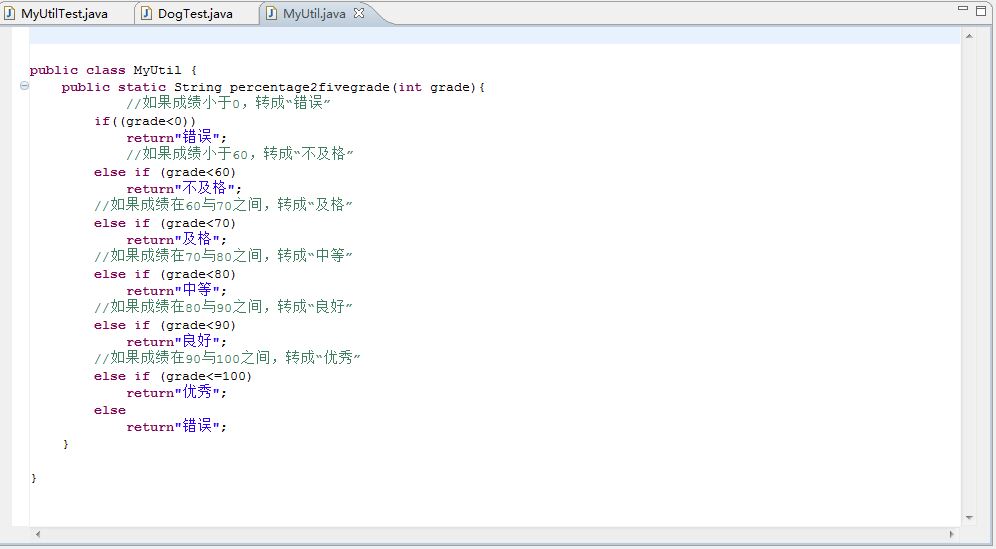
Task: Close the MyUtil.java tab
Action: (x=359, y=13)
